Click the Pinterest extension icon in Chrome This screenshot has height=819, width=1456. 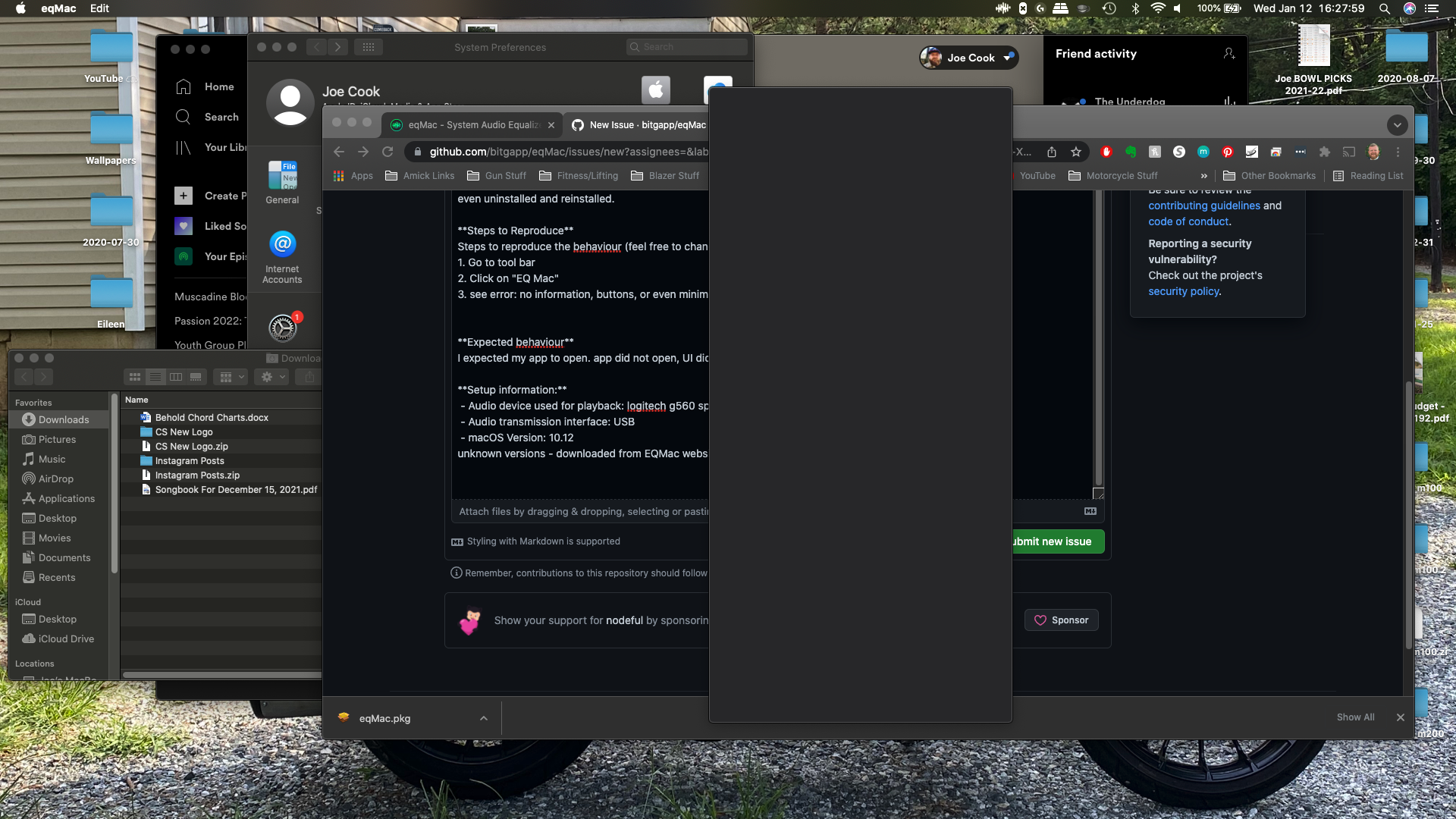pos(1227,152)
